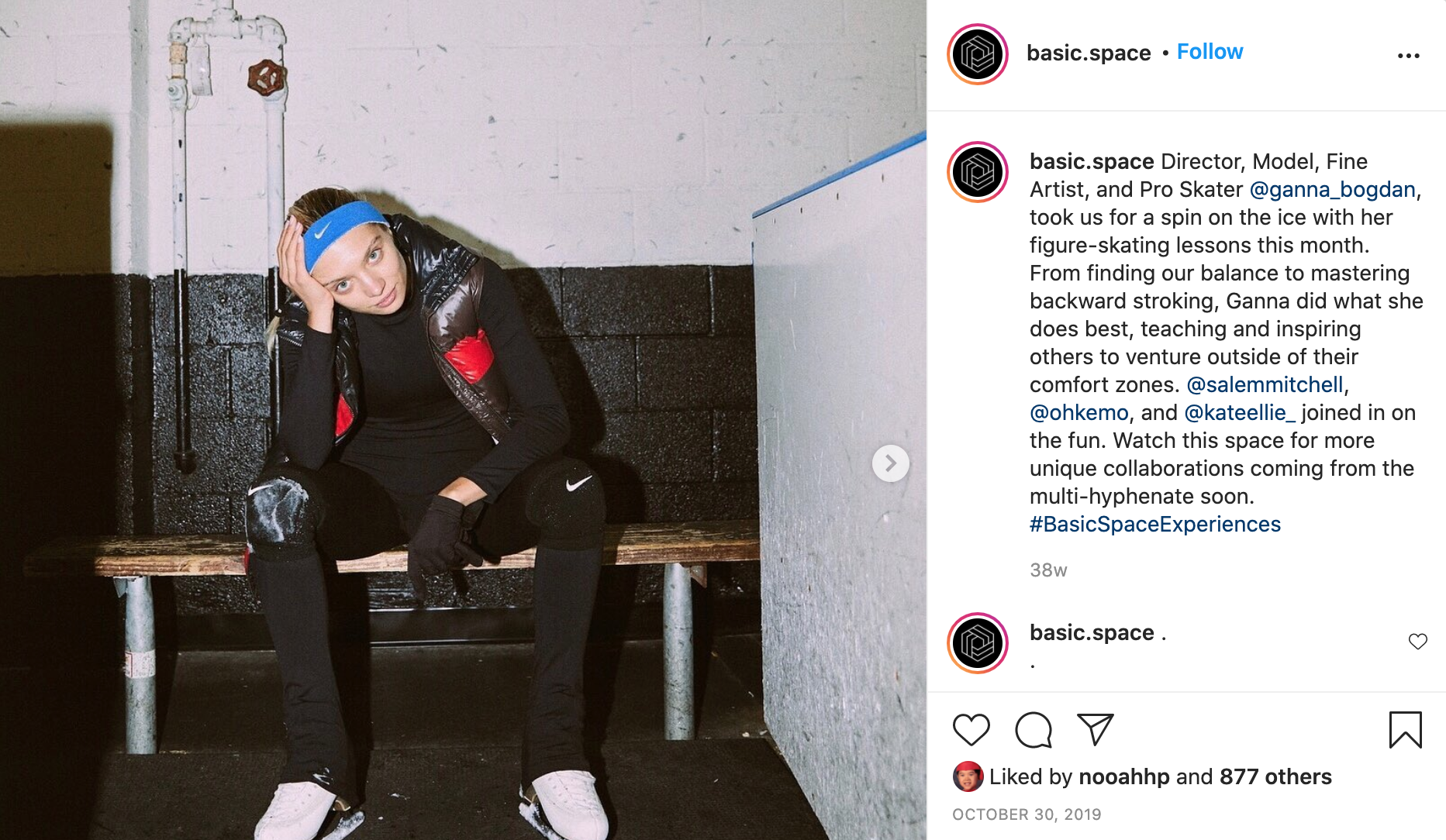
Task: View the 877 others likes list
Action: [1275, 777]
